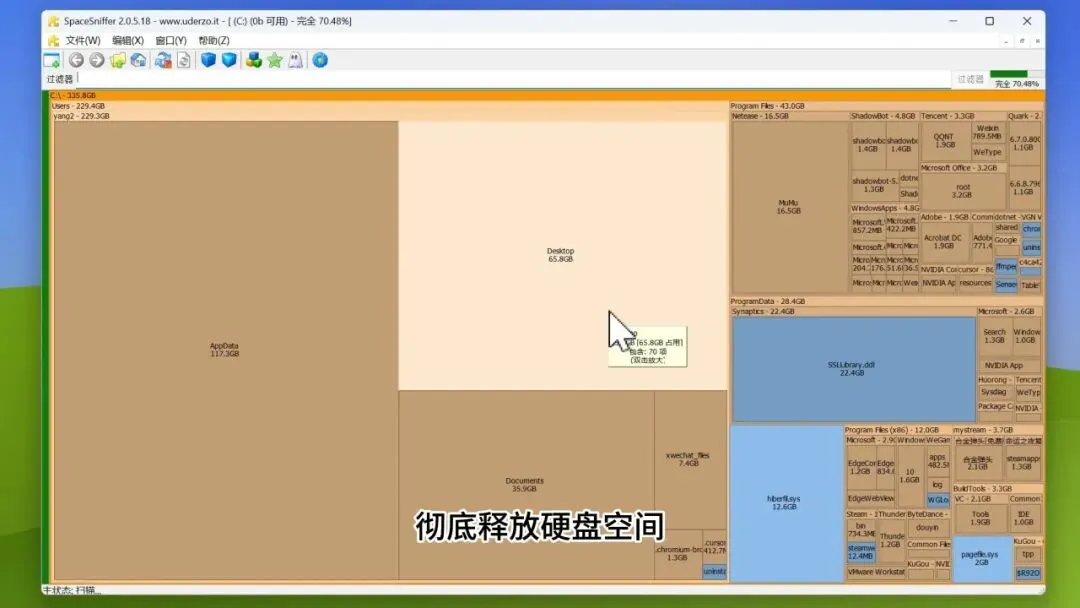Toggle the ghost unknown space icon

coord(295,61)
